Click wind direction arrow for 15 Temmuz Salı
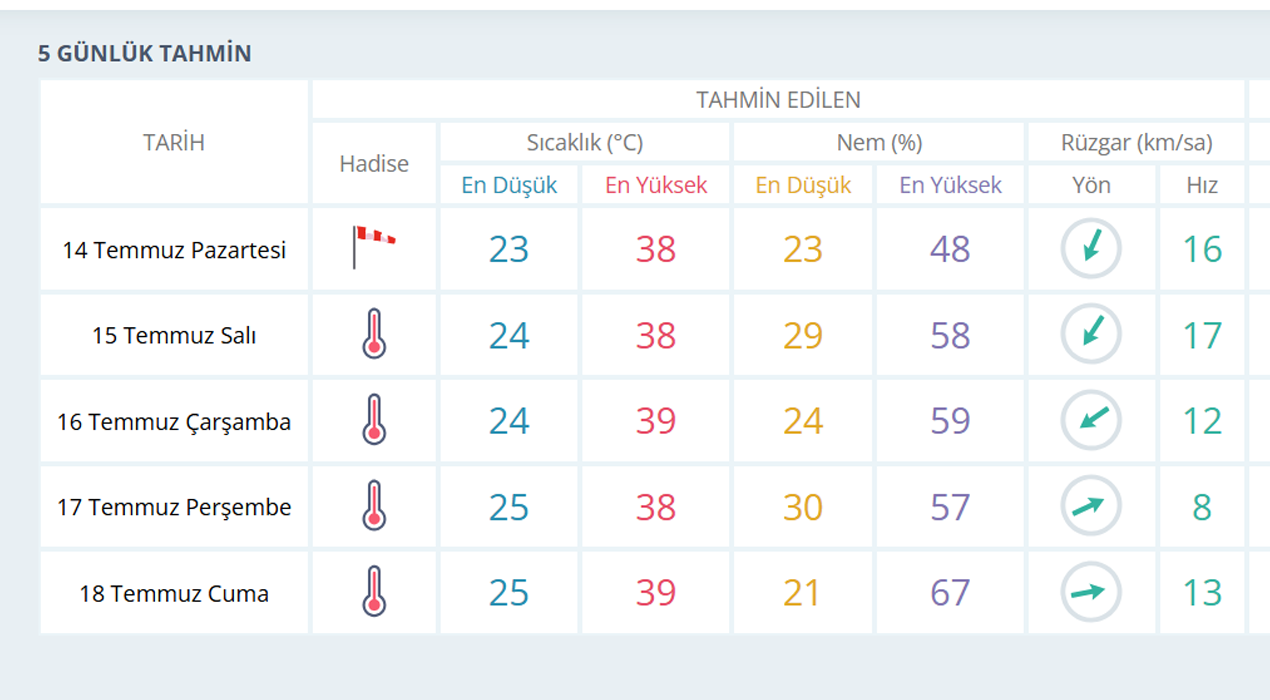Viewport: 1270px width, 700px height. 1091,334
